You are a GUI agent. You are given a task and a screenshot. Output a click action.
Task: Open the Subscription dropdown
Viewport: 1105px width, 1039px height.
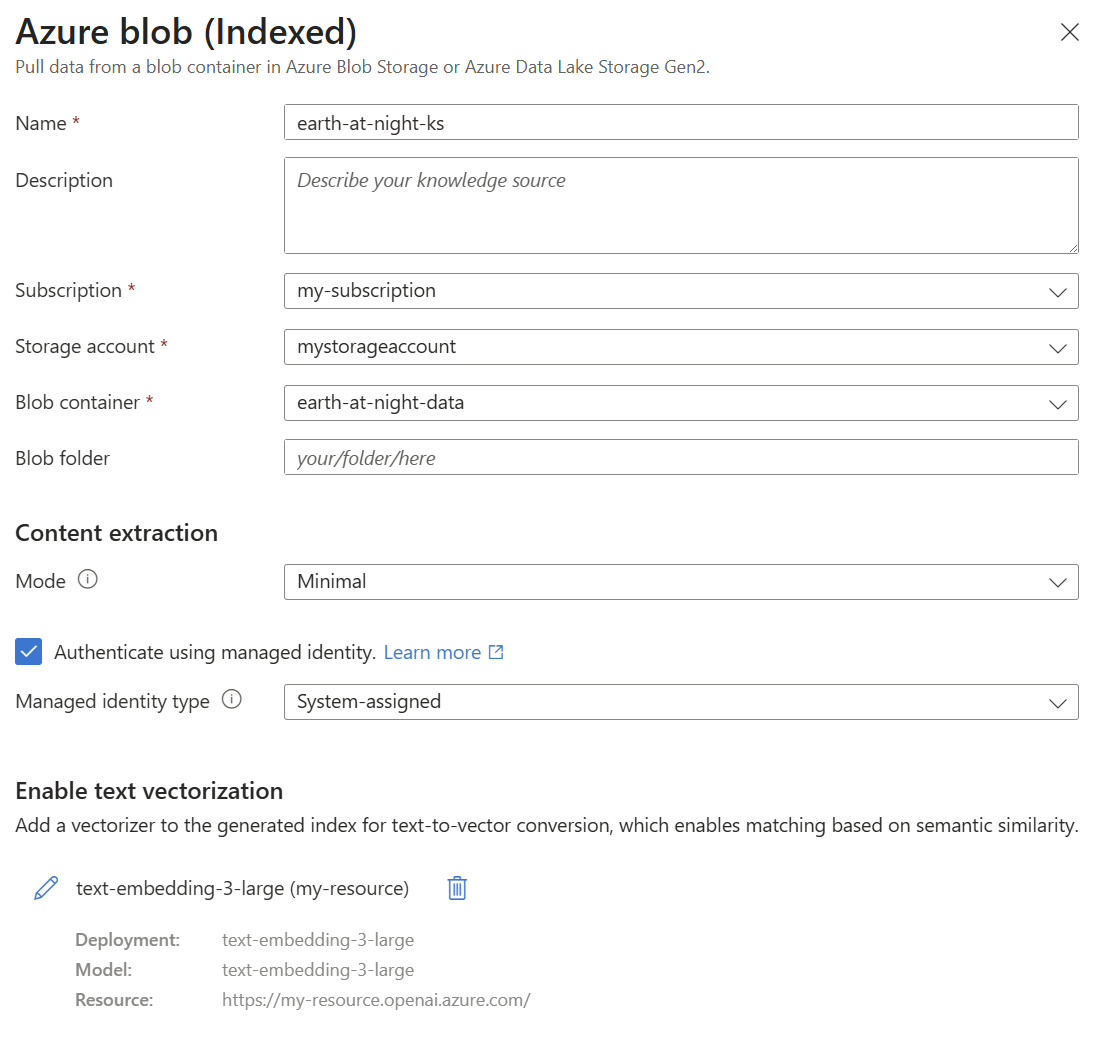click(x=681, y=291)
